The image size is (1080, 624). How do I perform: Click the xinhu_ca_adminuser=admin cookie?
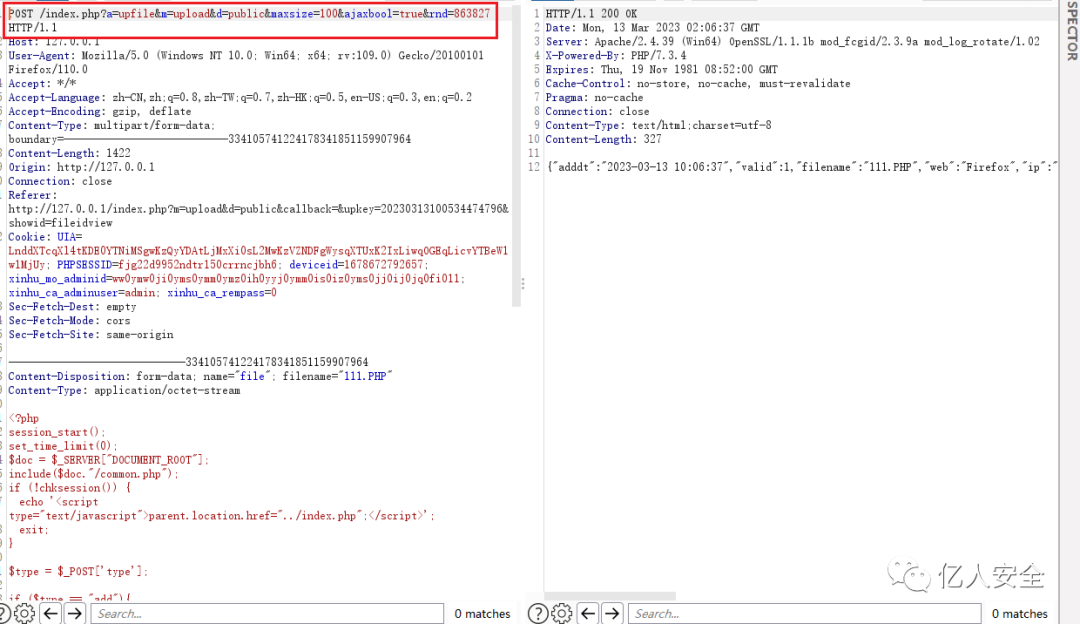82,293
